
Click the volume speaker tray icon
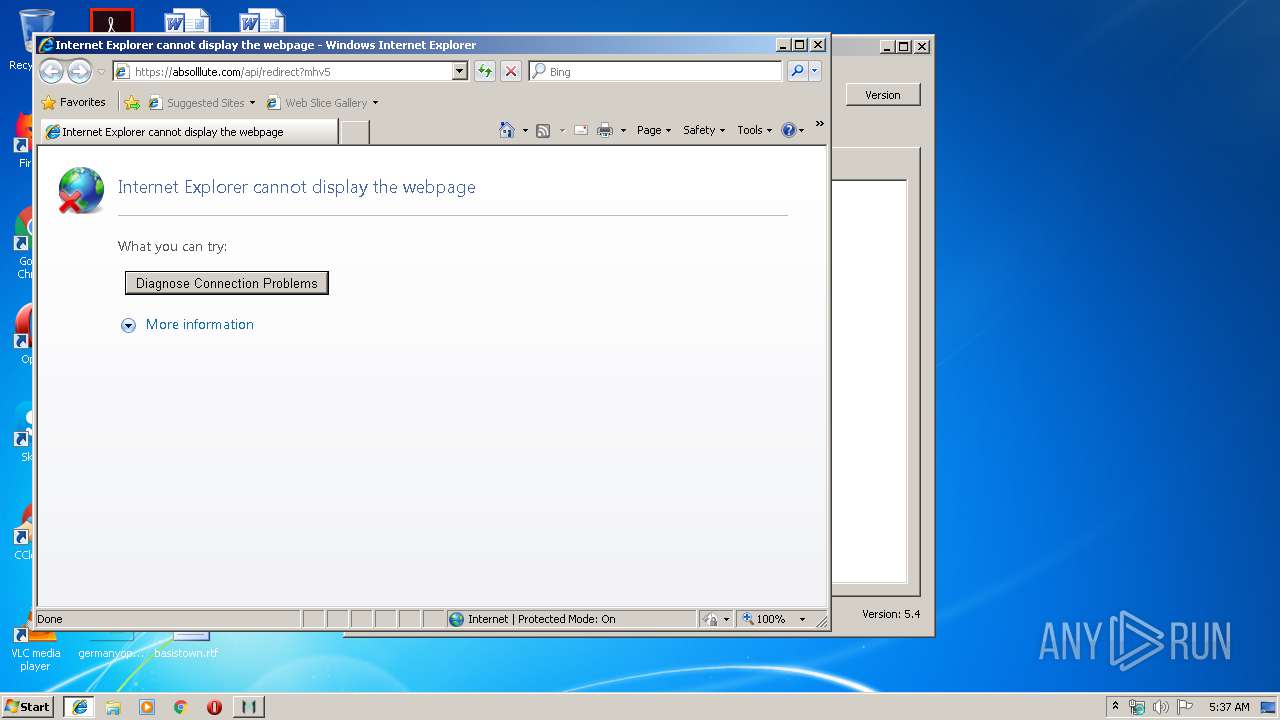coord(1161,707)
